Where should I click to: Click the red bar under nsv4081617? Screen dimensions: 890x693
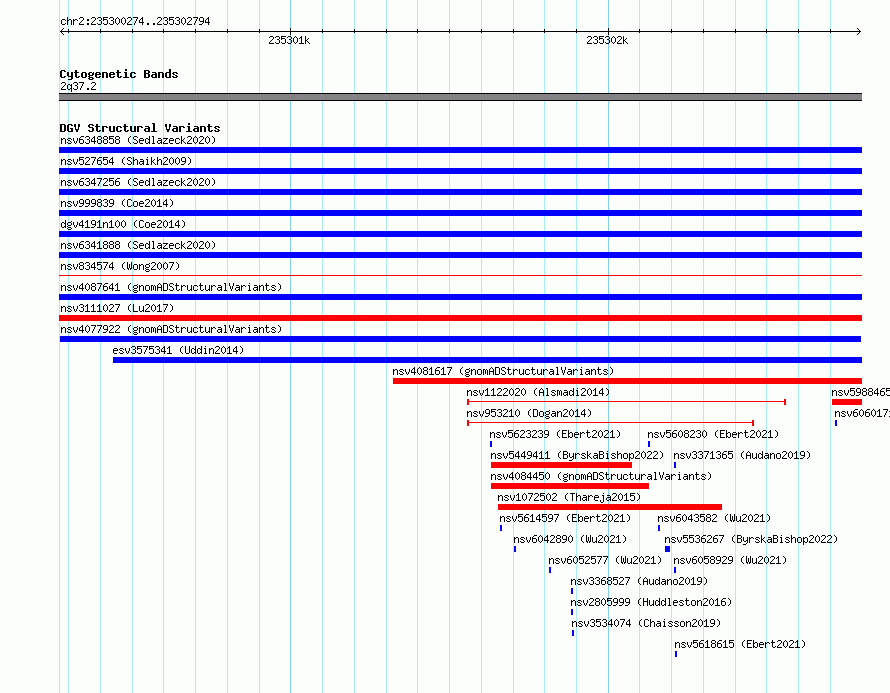[x=627, y=381]
